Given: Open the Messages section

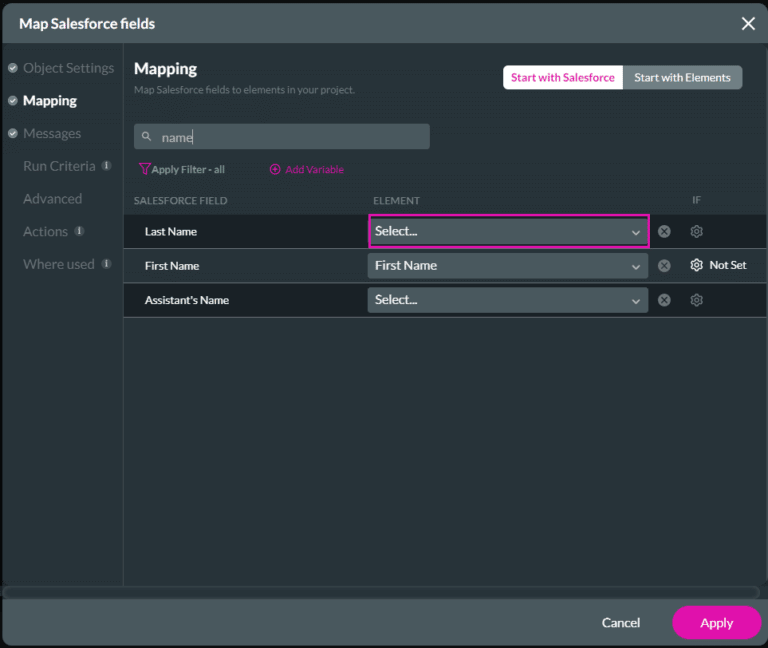Looking at the screenshot, I should coord(52,134).
